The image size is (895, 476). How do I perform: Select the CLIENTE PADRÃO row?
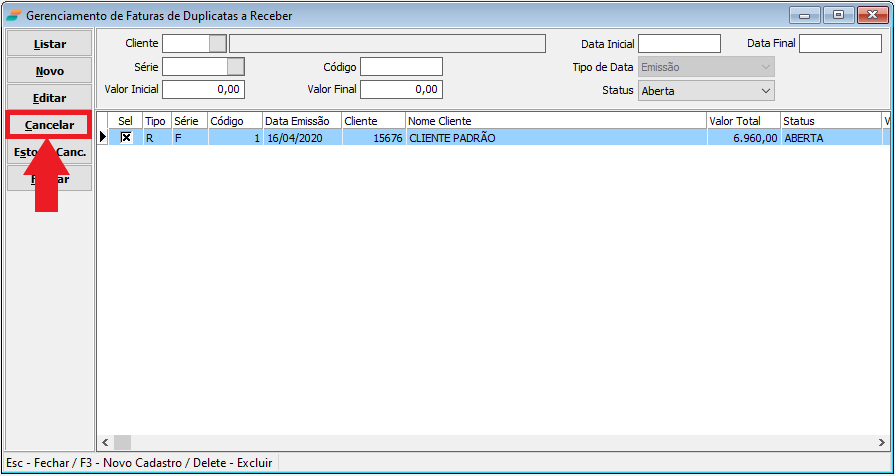click(555, 138)
